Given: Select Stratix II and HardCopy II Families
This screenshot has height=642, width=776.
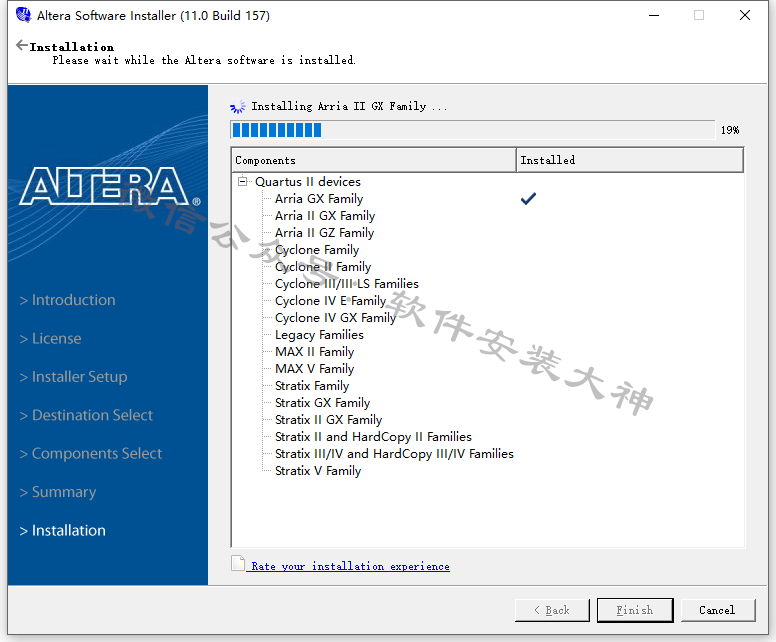Looking at the screenshot, I should coord(374,437).
